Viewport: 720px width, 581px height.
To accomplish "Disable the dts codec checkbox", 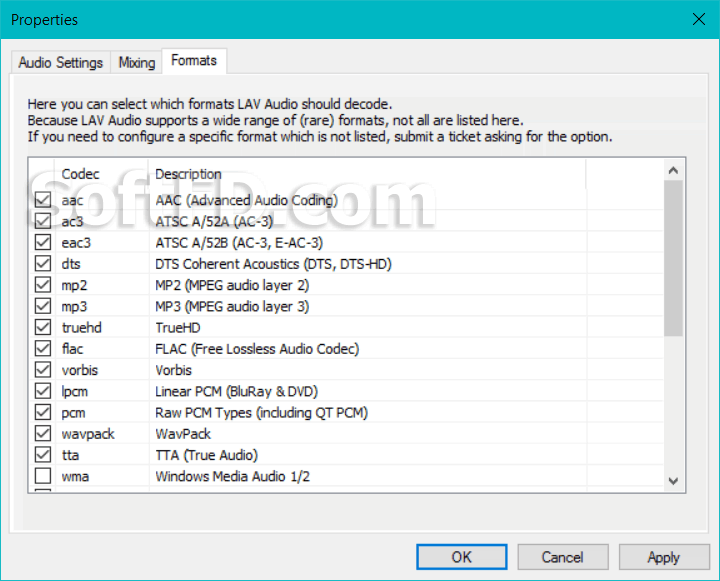I will coord(43,263).
